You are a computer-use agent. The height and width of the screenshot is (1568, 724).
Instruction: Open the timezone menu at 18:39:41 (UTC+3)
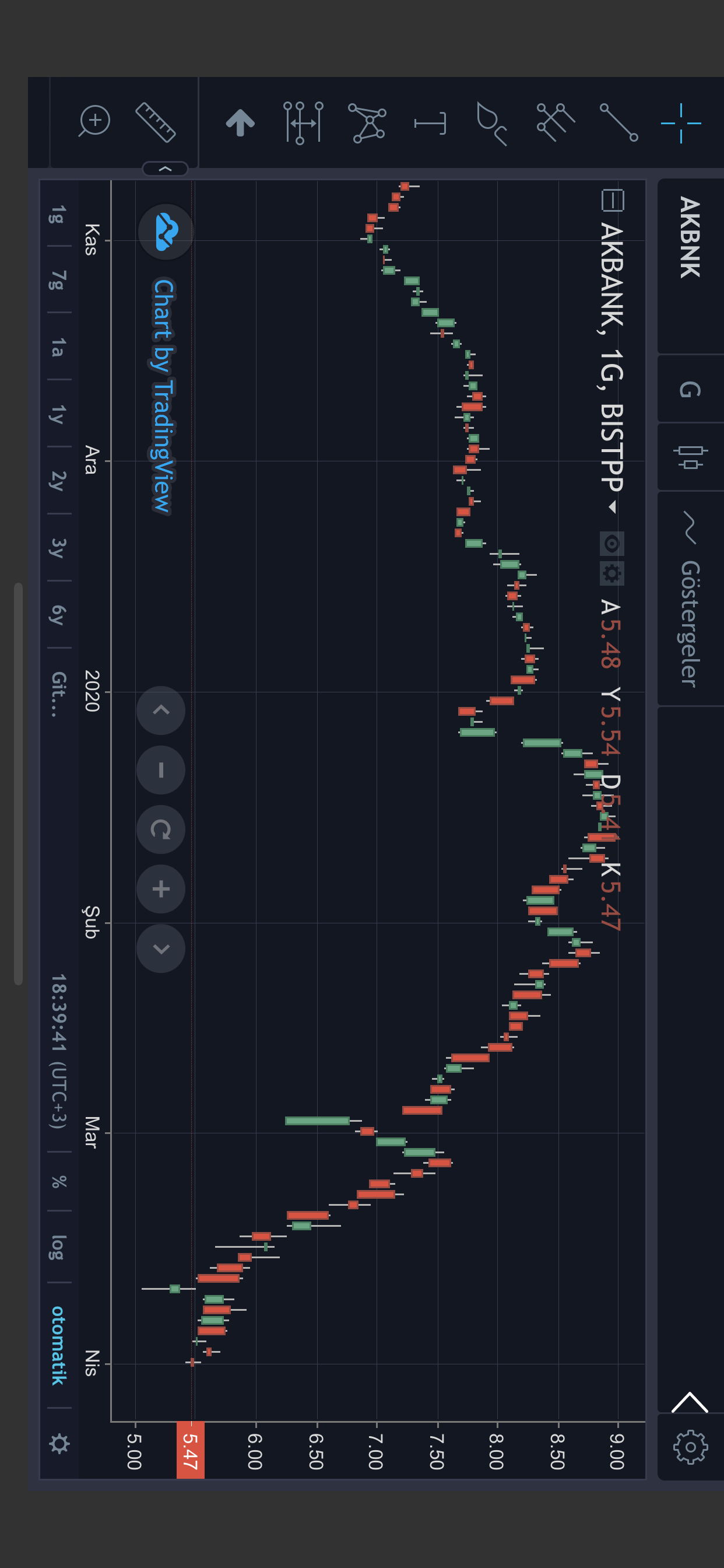point(58,1051)
